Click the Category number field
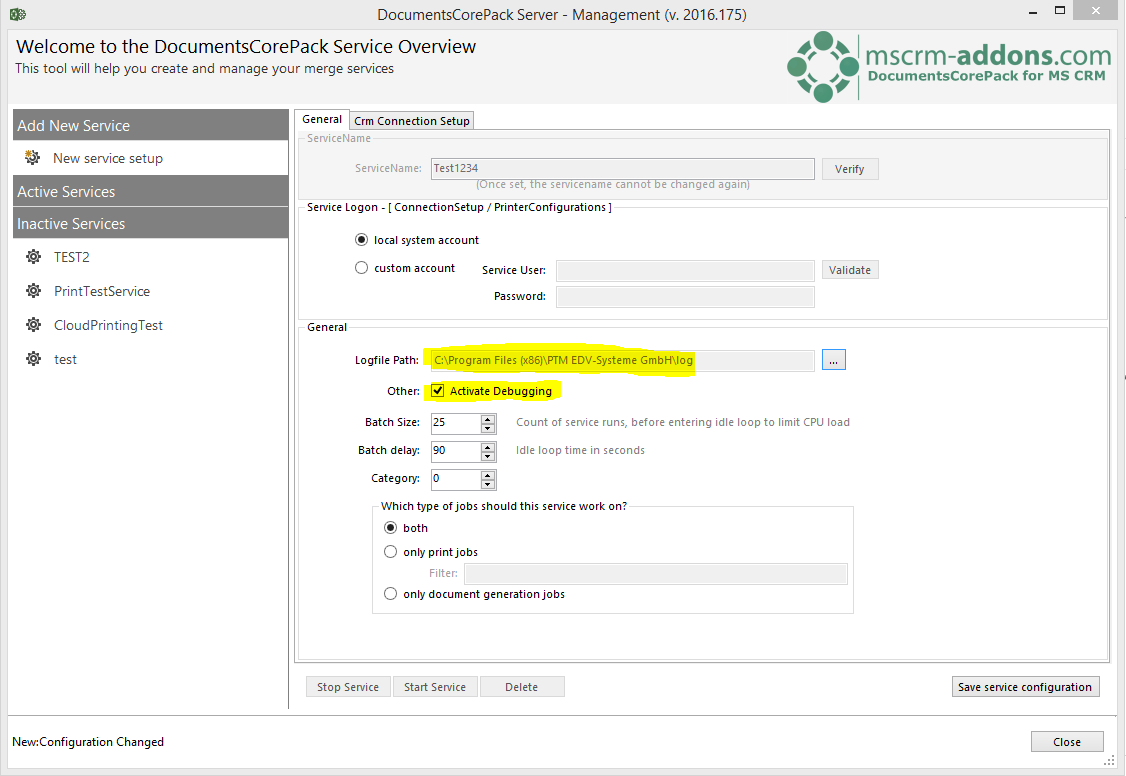The width and height of the screenshot is (1126, 776). tap(456, 479)
